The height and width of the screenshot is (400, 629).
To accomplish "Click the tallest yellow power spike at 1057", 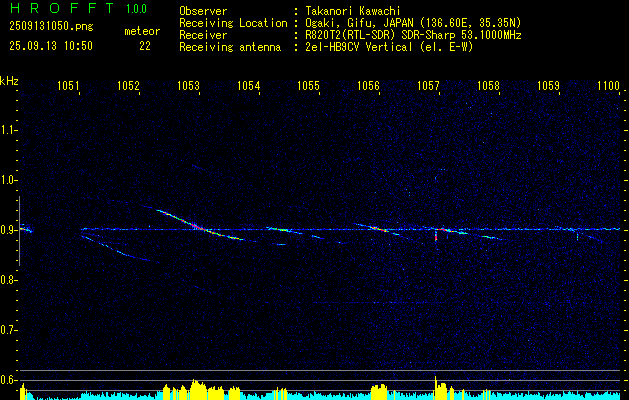I will pyautogui.click(x=435, y=388).
